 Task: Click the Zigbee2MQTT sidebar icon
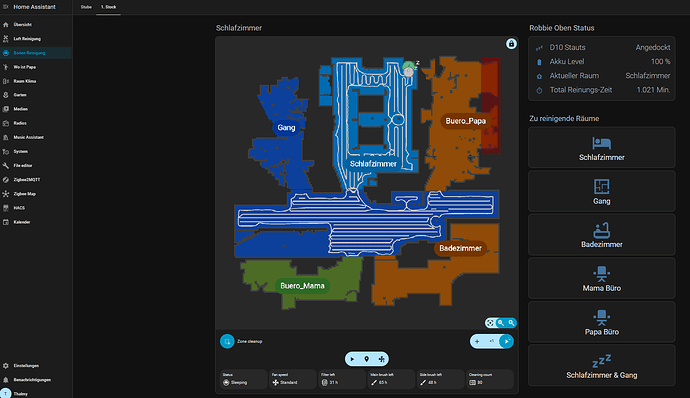pyautogui.click(x=6, y=180)
